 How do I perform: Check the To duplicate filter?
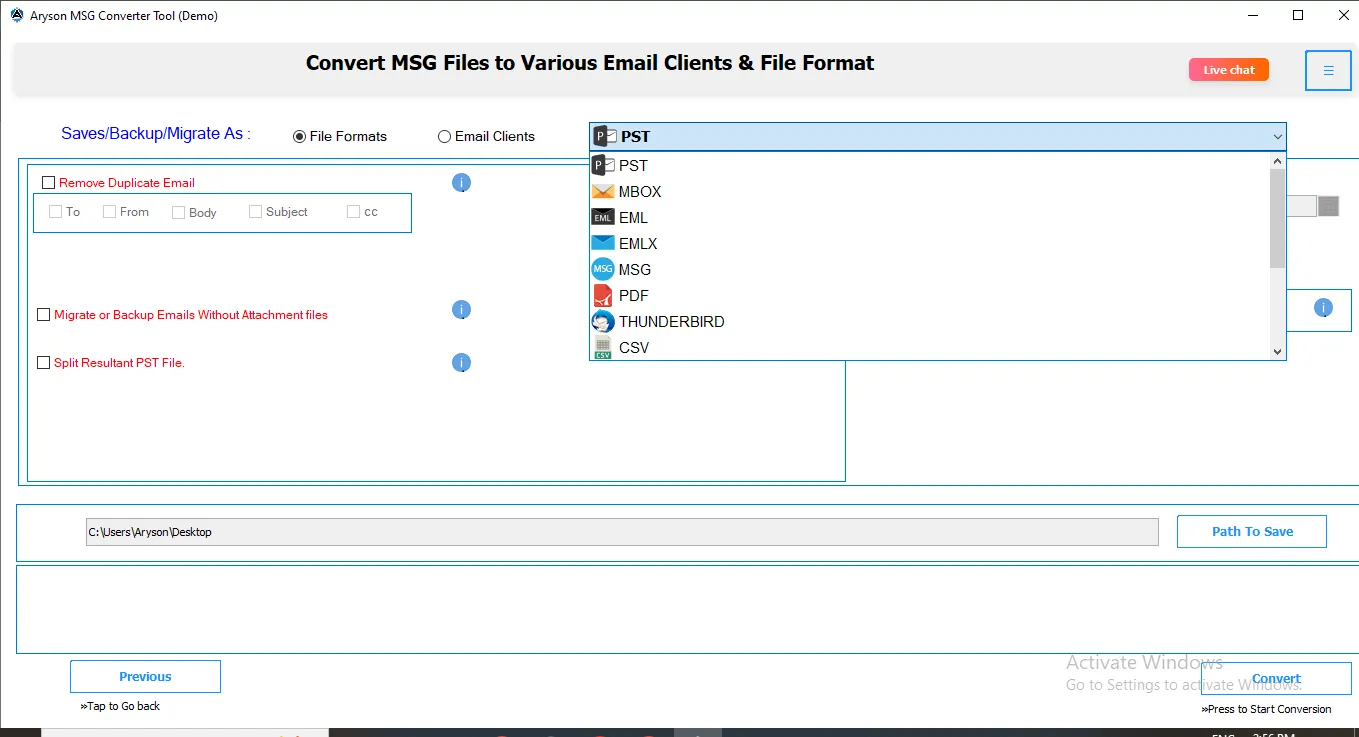pos(56,212)
